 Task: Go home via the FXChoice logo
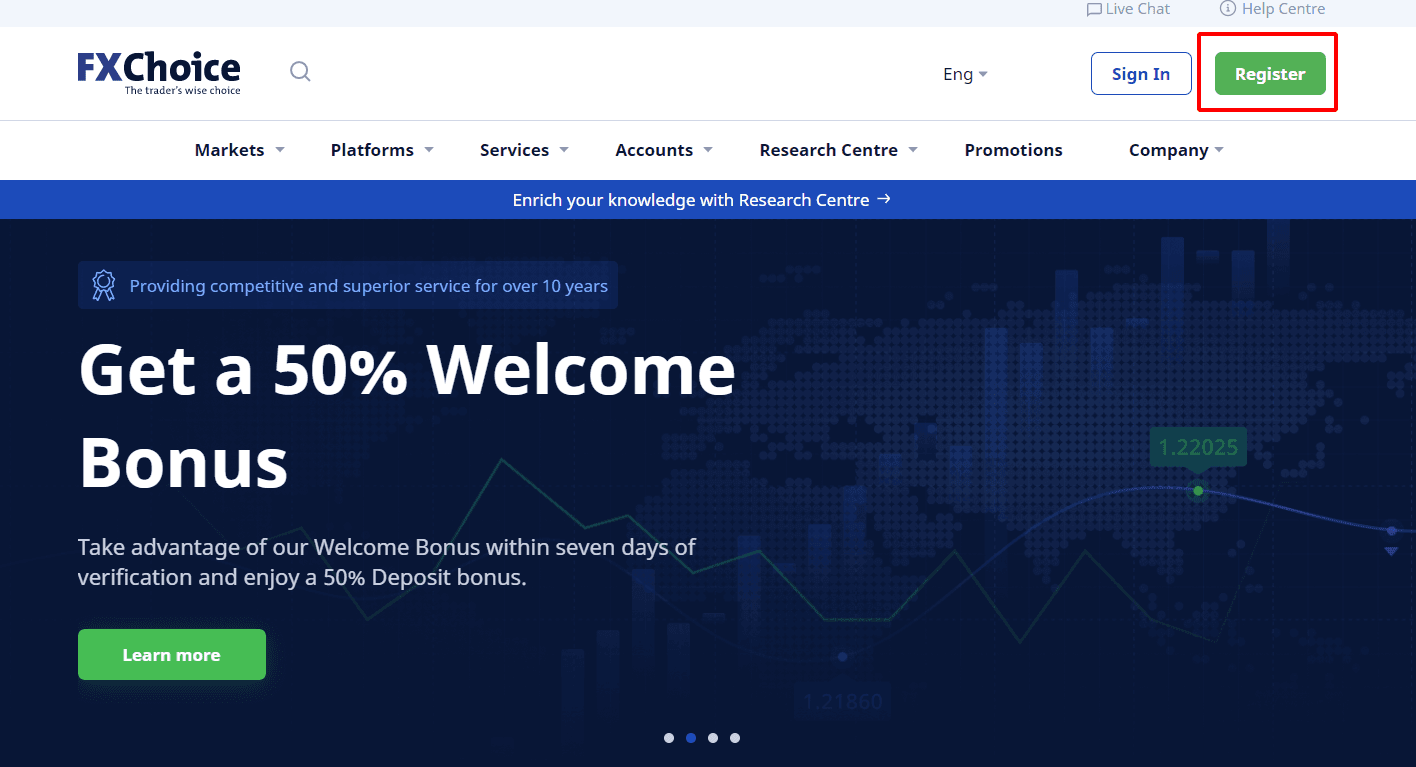point(159,73)
